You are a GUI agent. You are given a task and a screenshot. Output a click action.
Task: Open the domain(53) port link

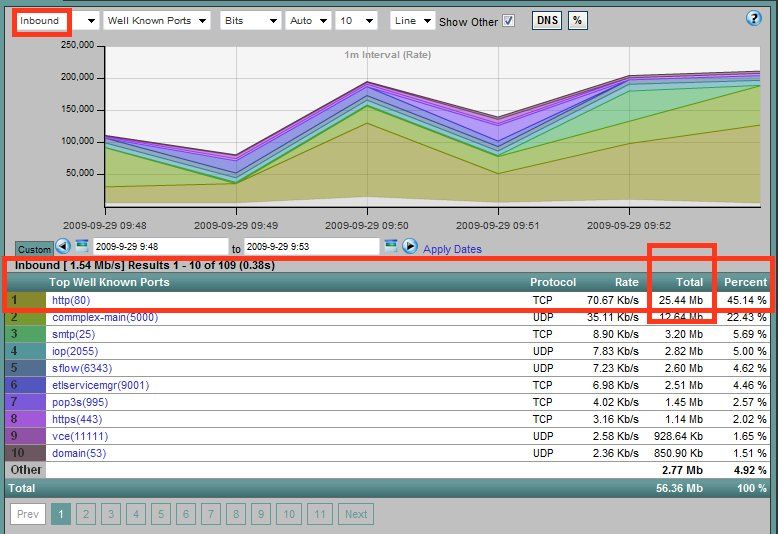click(x=79, y=453)
